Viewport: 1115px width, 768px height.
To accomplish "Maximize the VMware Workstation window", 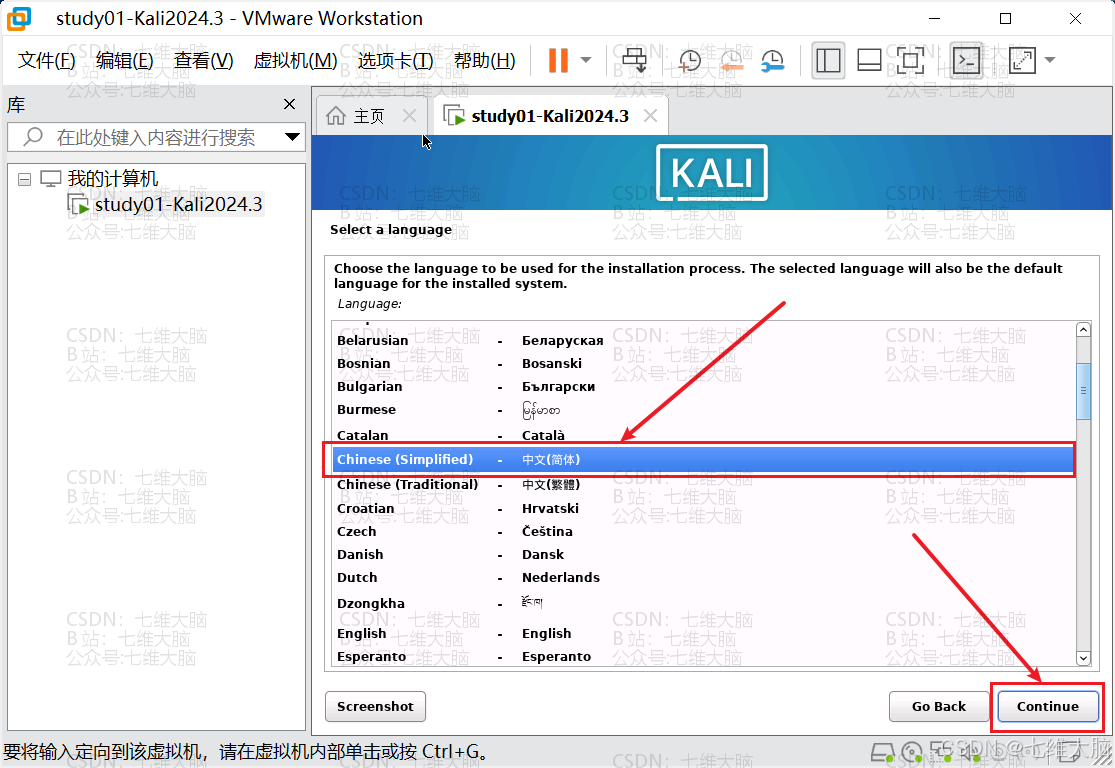I will [x=1005, y=18].
